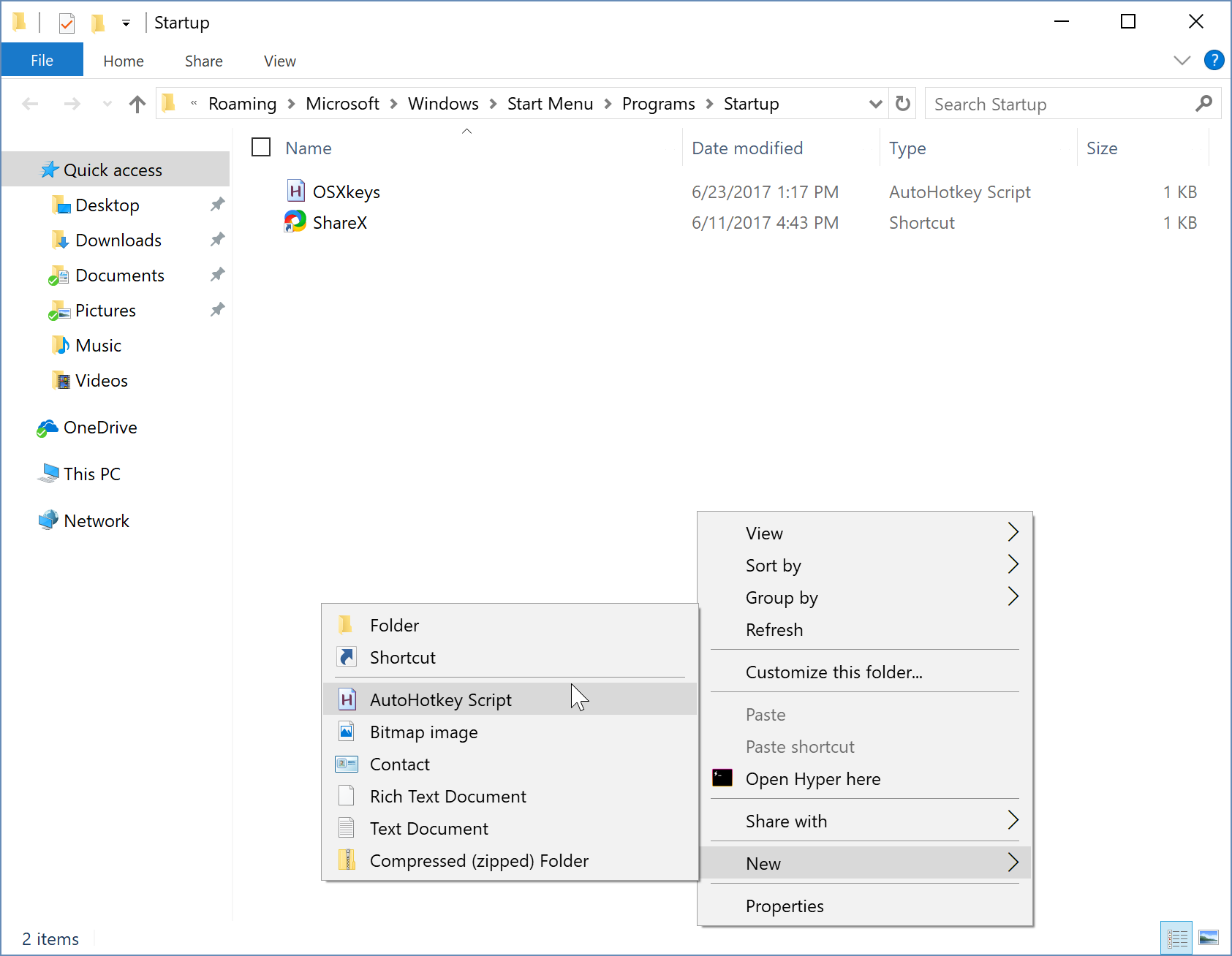Select Text Document in New submenu
Viewport: 1232px width, 956px height.
(510, 828)
